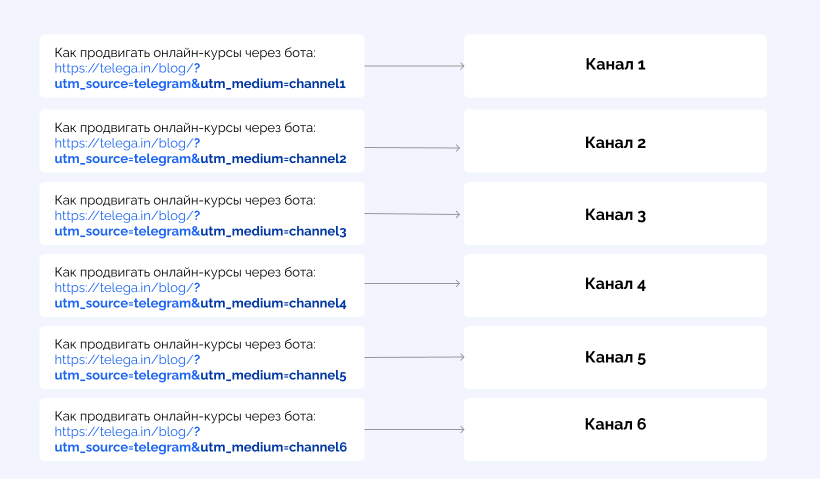Click the arrow pointing to Канал 5
Image resolution: width=821 pixels, height=479 pixels.
(415, 357)
